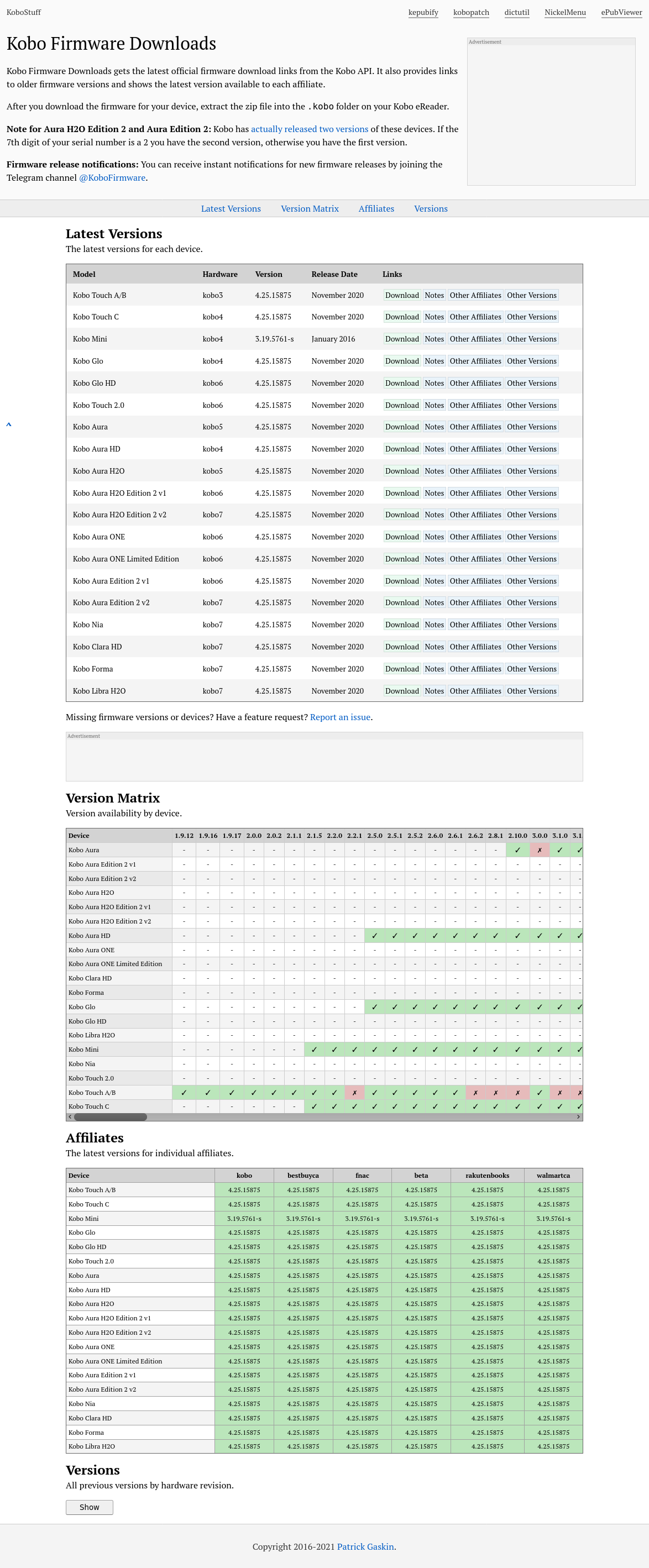Click the bestbuyca affiliate column header

[x=303, y=1176]
